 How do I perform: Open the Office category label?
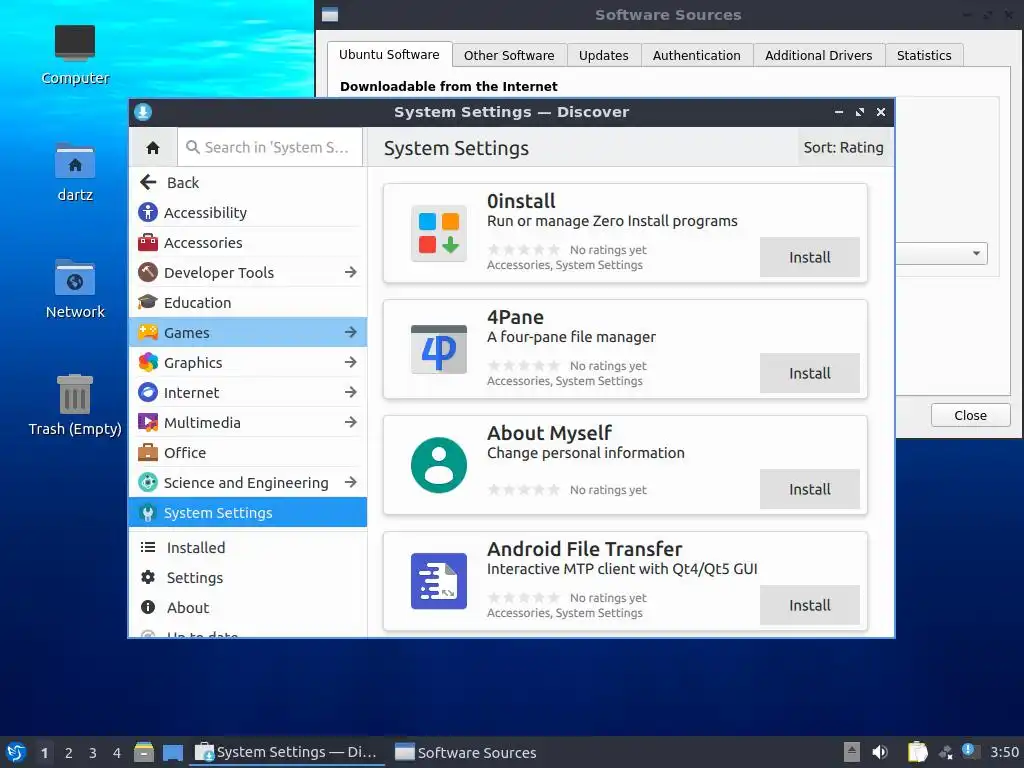pyautogui.click(x=185, y=453)
